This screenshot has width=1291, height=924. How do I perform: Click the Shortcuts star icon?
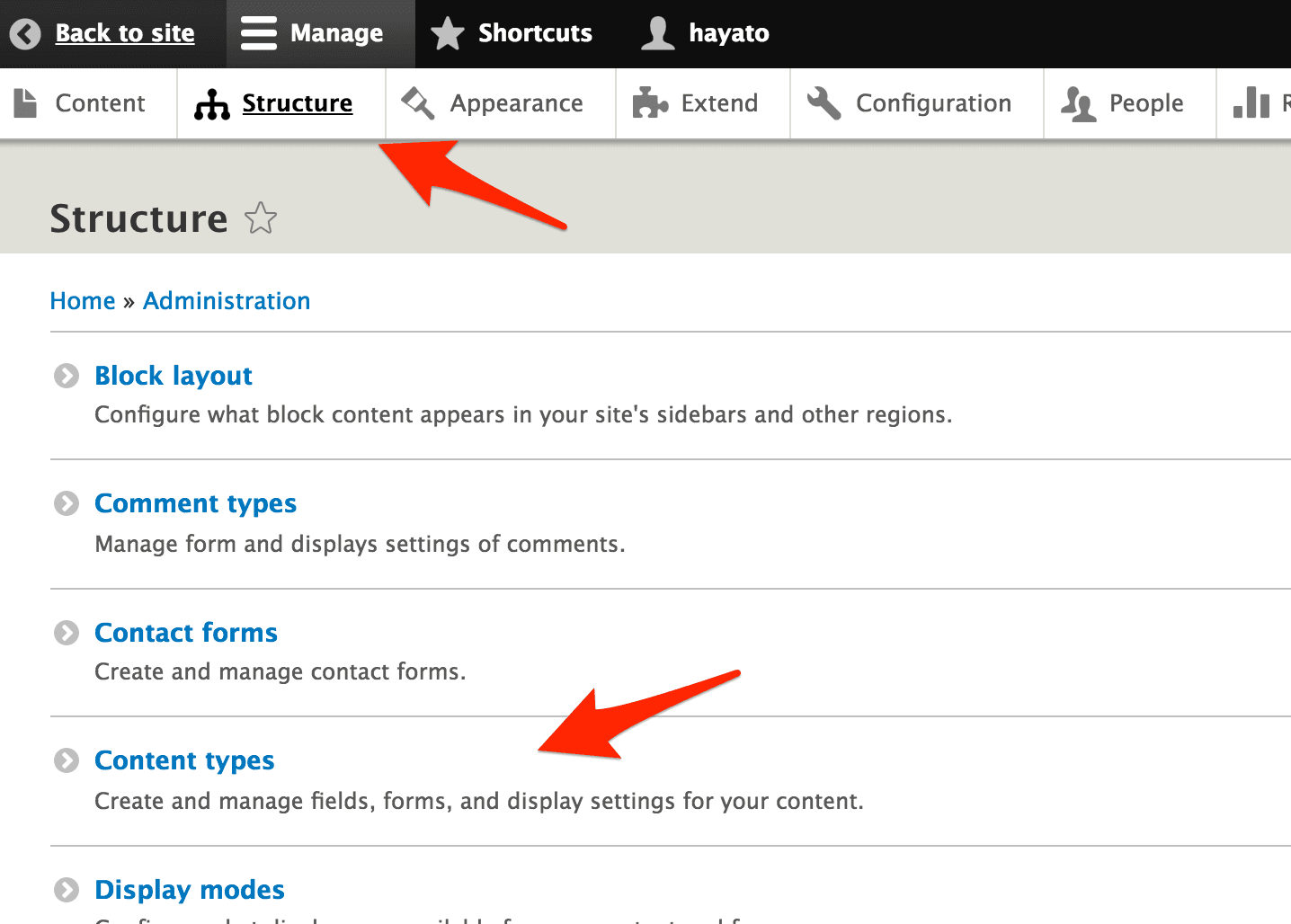pos(447,34)
